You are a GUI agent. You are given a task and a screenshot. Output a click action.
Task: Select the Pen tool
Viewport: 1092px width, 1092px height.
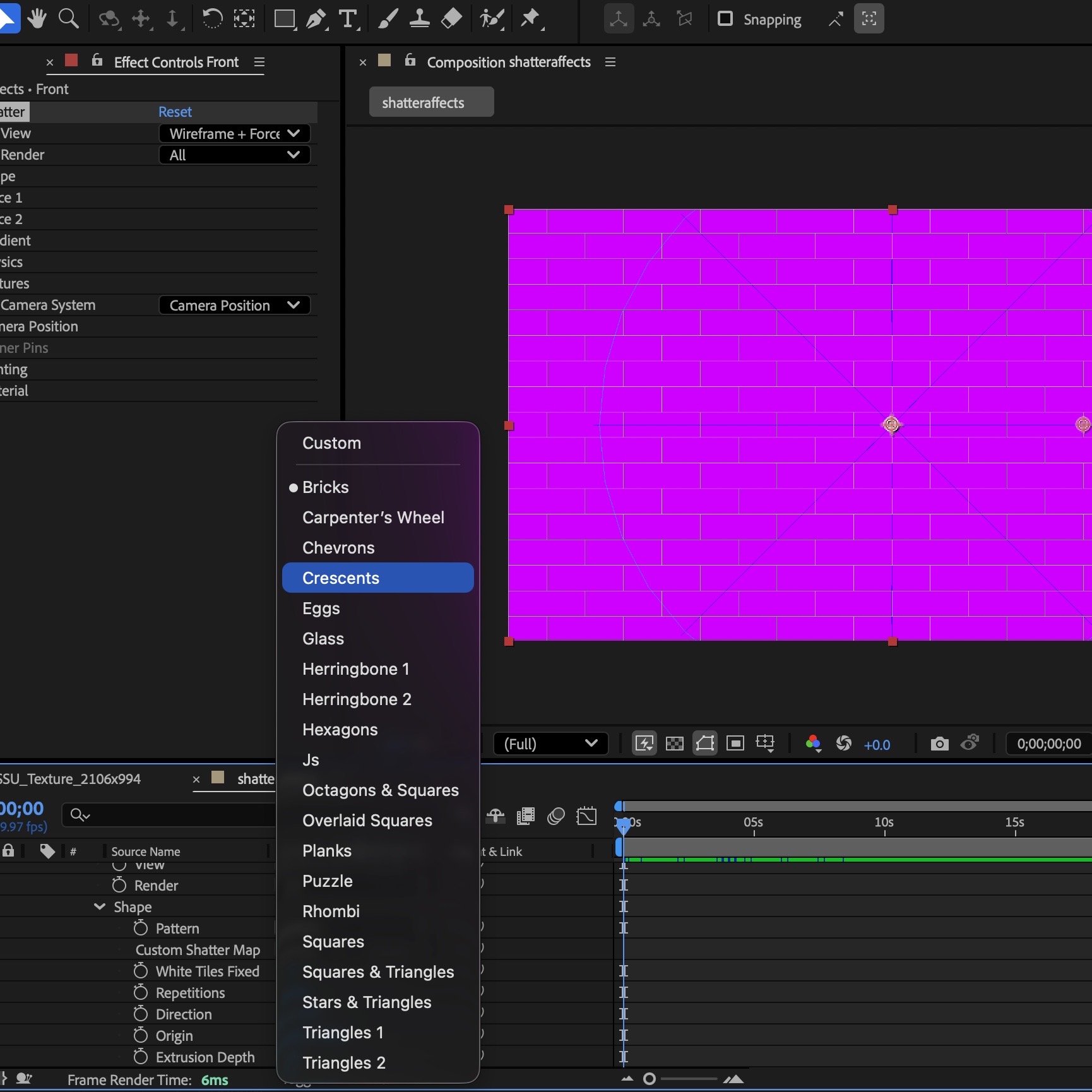[316, 19]
